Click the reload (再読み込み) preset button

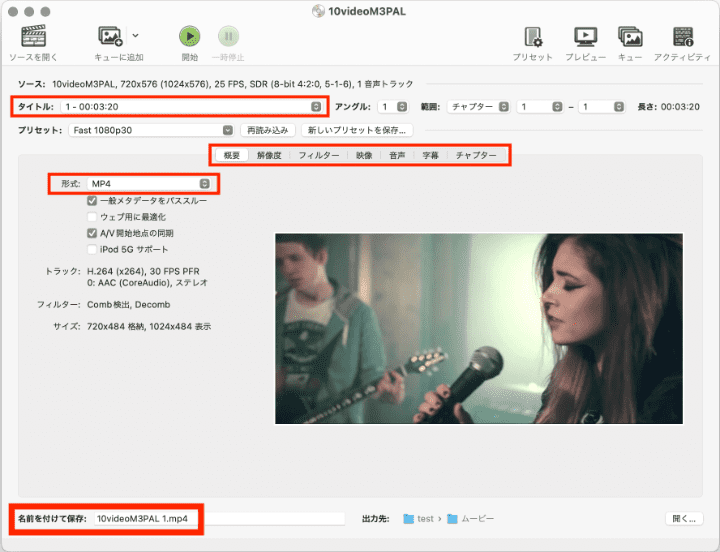click(268, 130)
